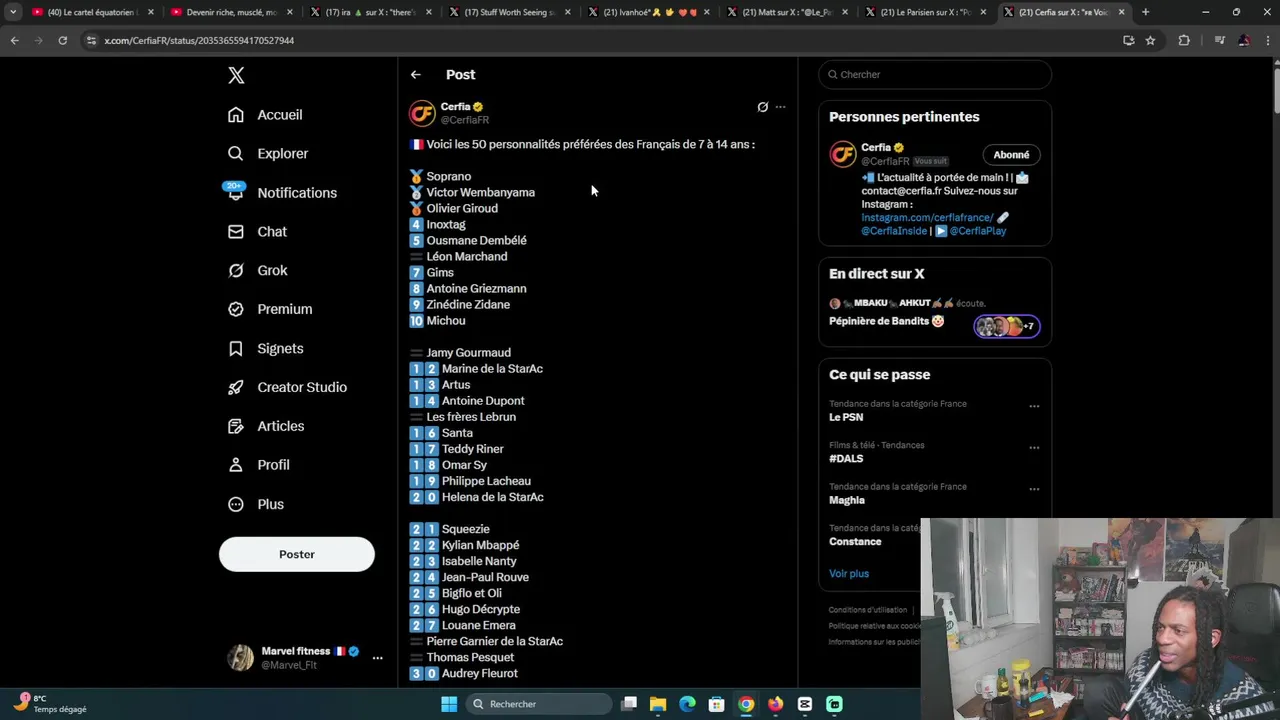Launch Microsoft Edge from the taskbar
Screen dimensions: 1280x720
click(x=687, y=704)
